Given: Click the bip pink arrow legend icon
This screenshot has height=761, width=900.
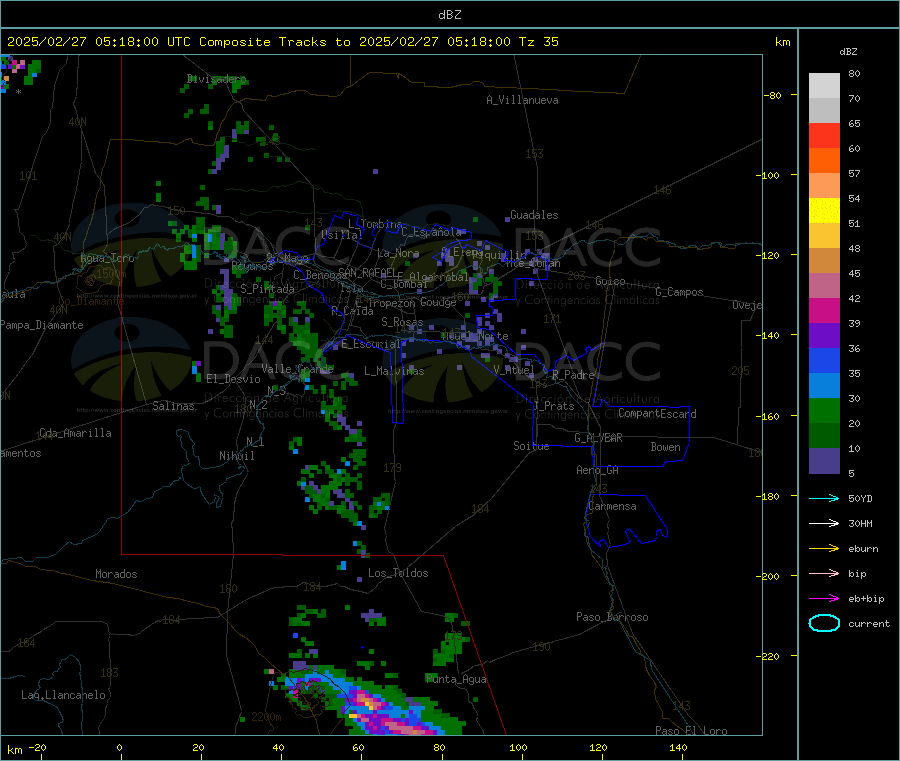Looking at the screenshot, I should point(824,573).
